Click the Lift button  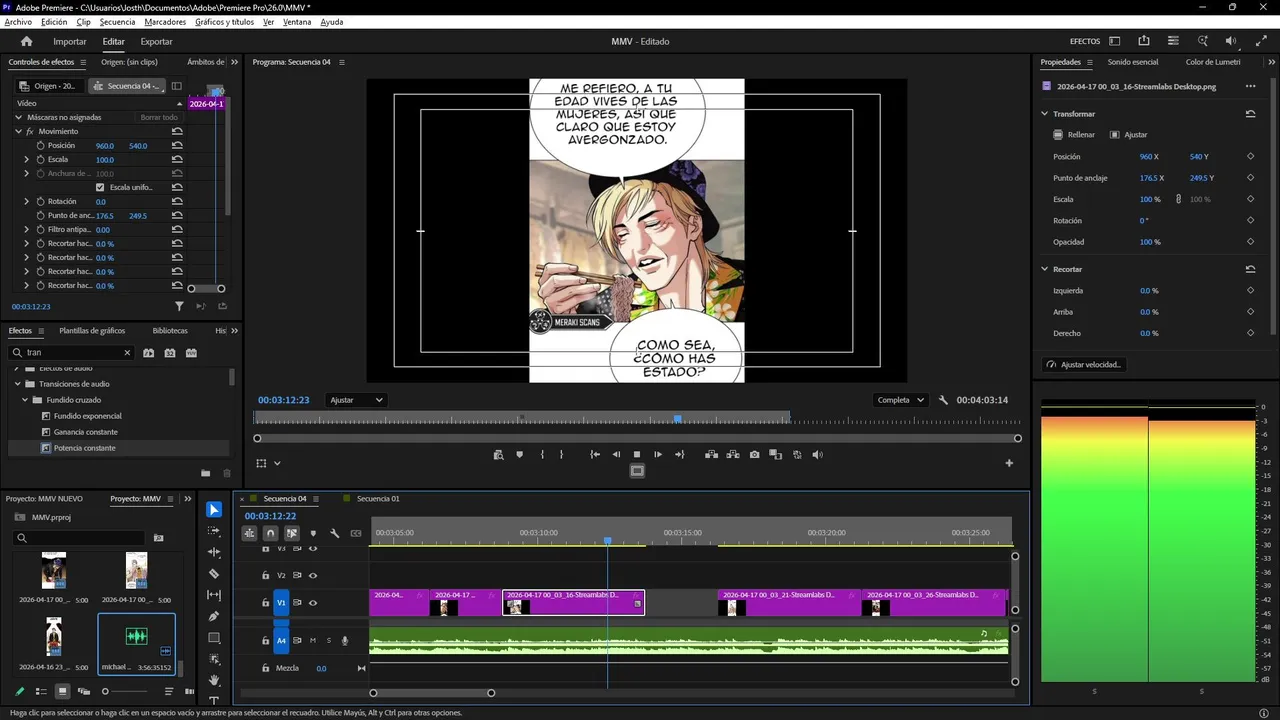tap(711, 455)
